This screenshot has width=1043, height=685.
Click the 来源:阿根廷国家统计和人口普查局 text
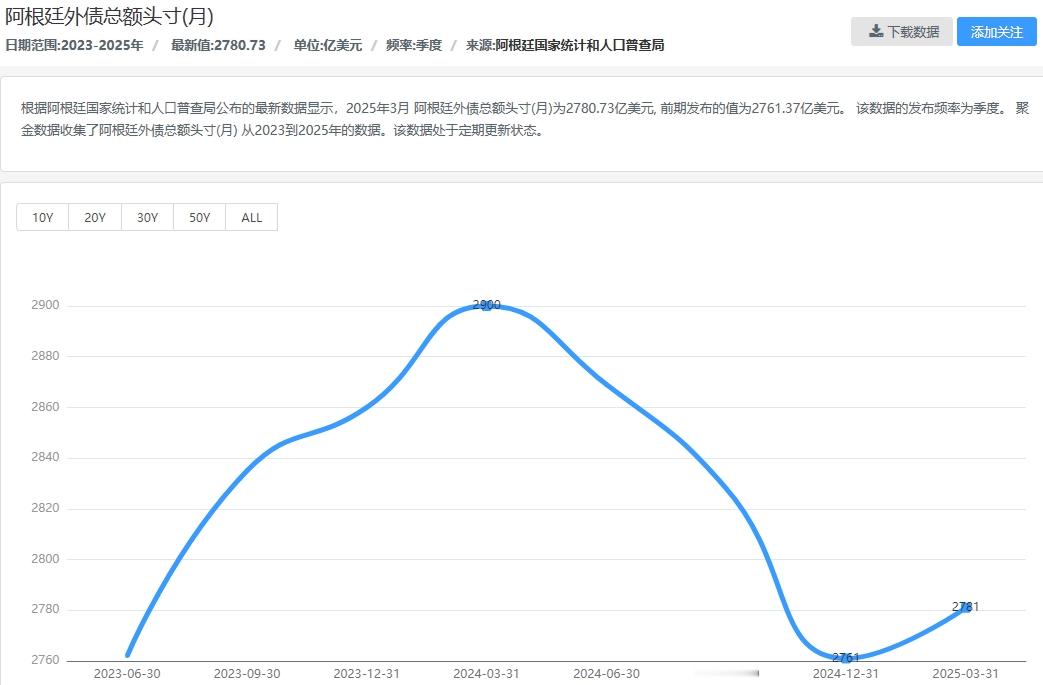pyautogui.click(x=565, y=45)
